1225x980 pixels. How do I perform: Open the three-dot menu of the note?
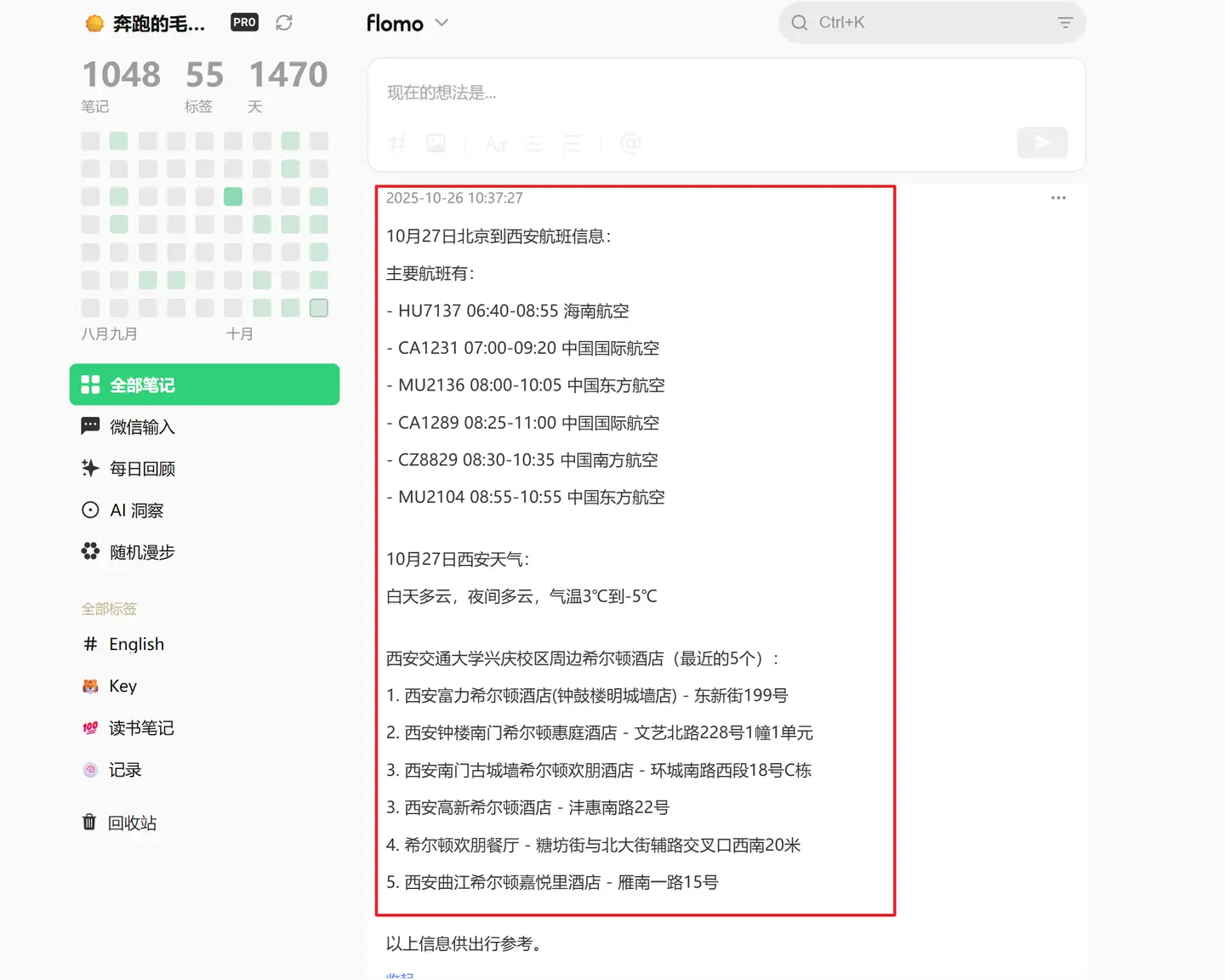point(1058,198)
